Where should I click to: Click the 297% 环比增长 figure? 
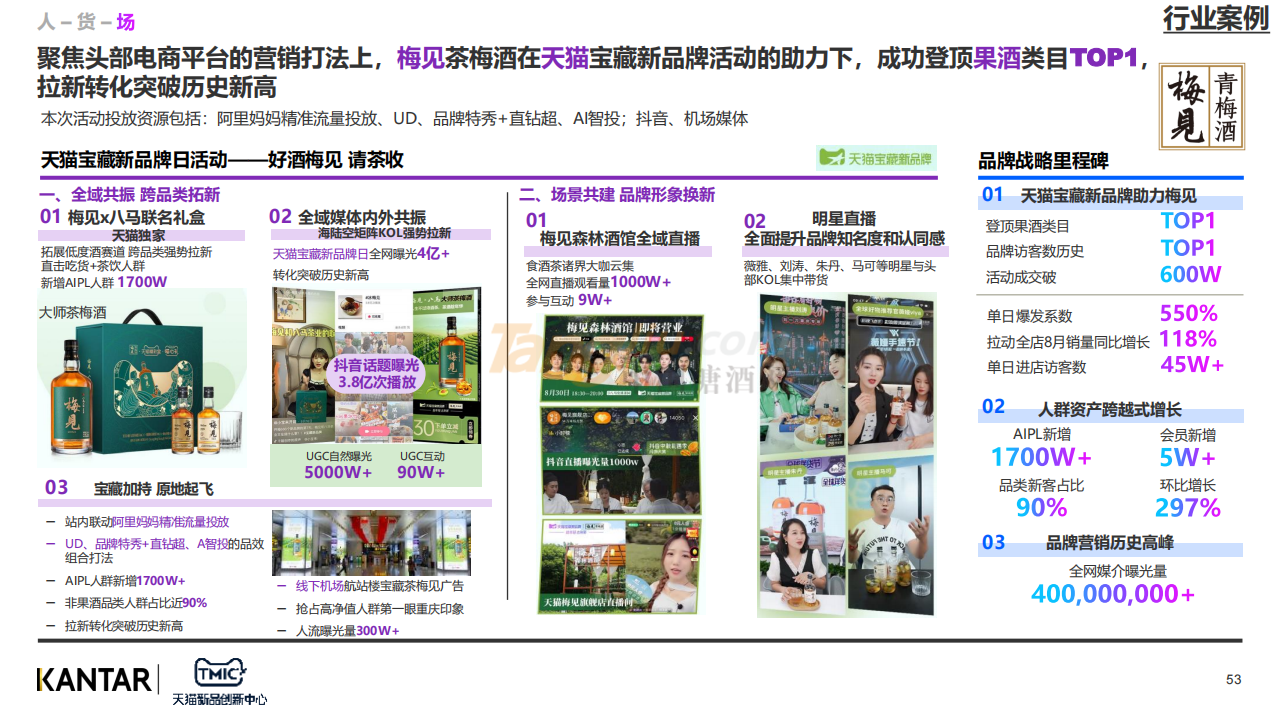pyautogui.click(x=1188, y=508)
